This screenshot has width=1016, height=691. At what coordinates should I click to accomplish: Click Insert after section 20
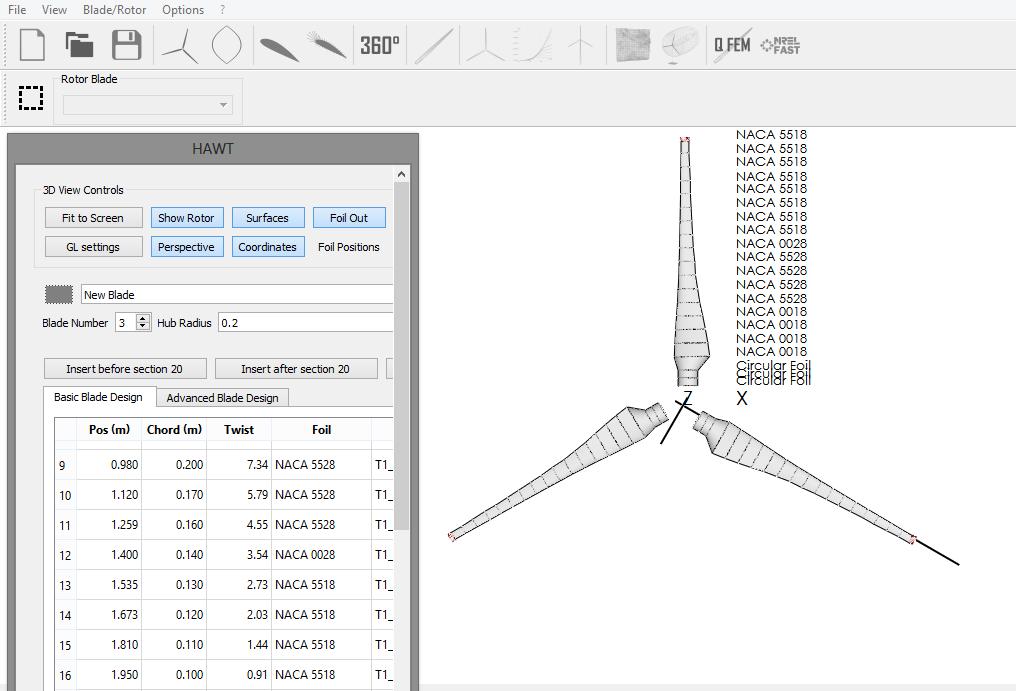point(296,369)
